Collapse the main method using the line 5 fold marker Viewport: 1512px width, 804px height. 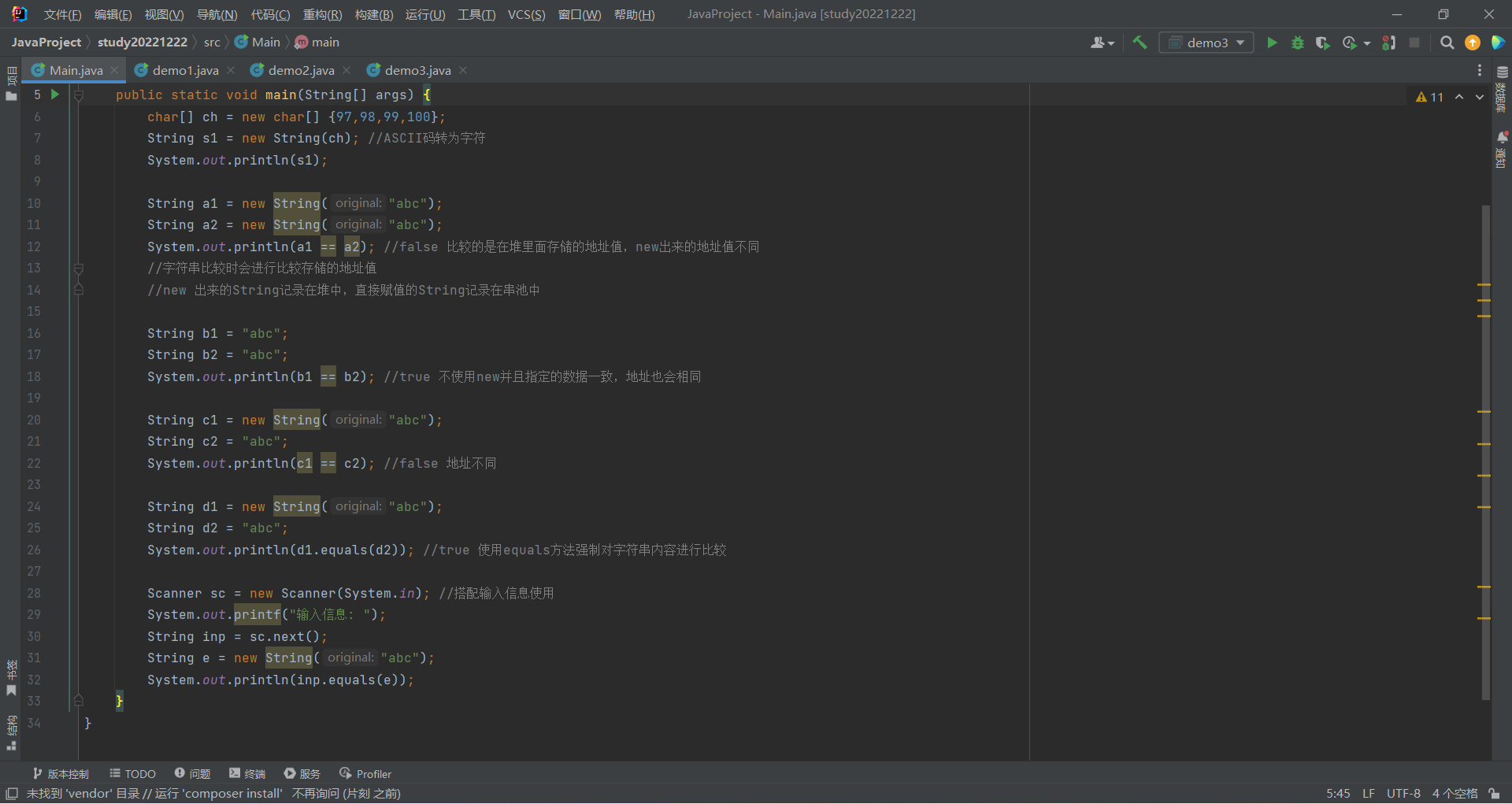point(79,95)
